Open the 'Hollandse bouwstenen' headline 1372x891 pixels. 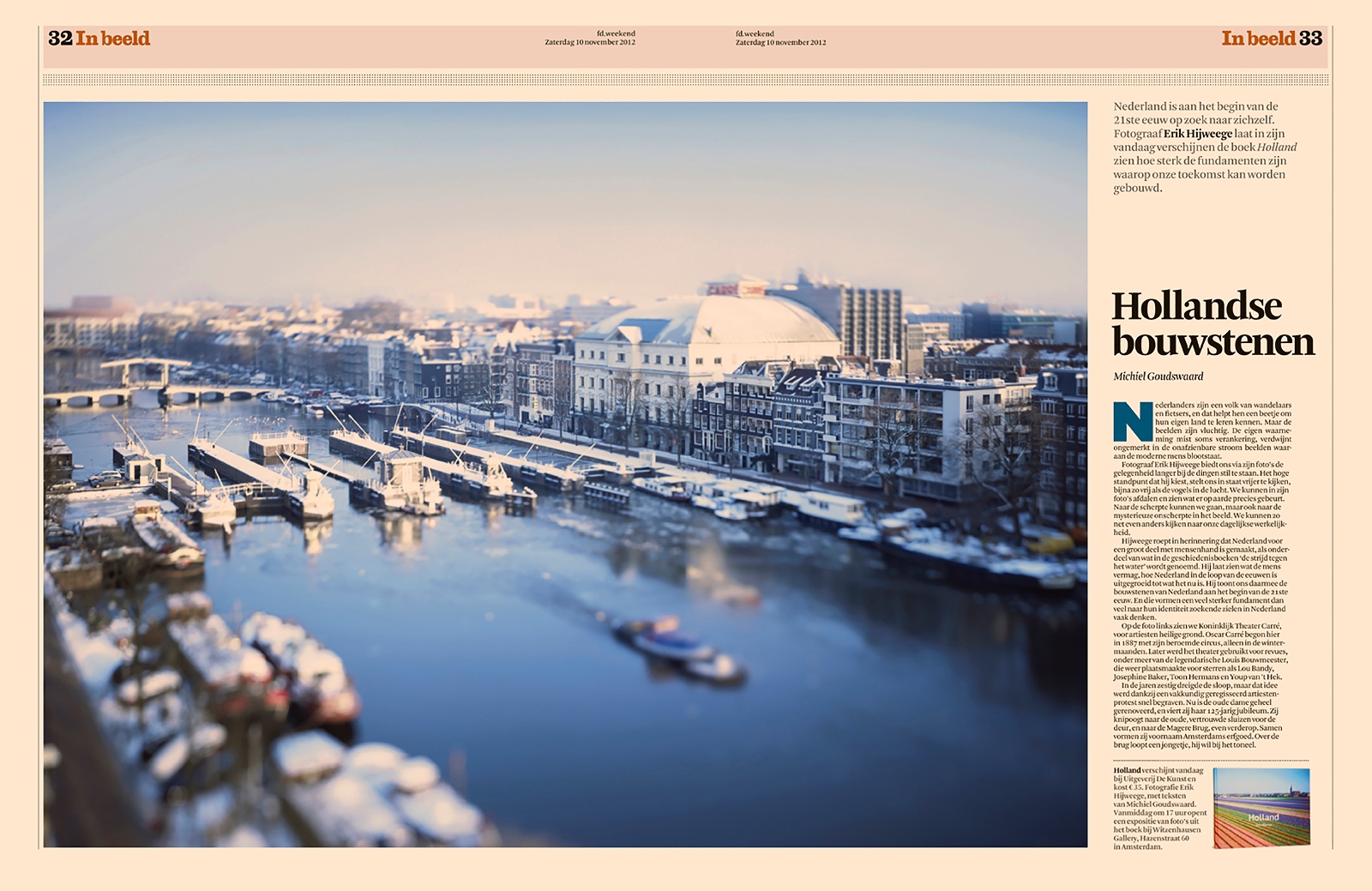[x=1209, y=322]
